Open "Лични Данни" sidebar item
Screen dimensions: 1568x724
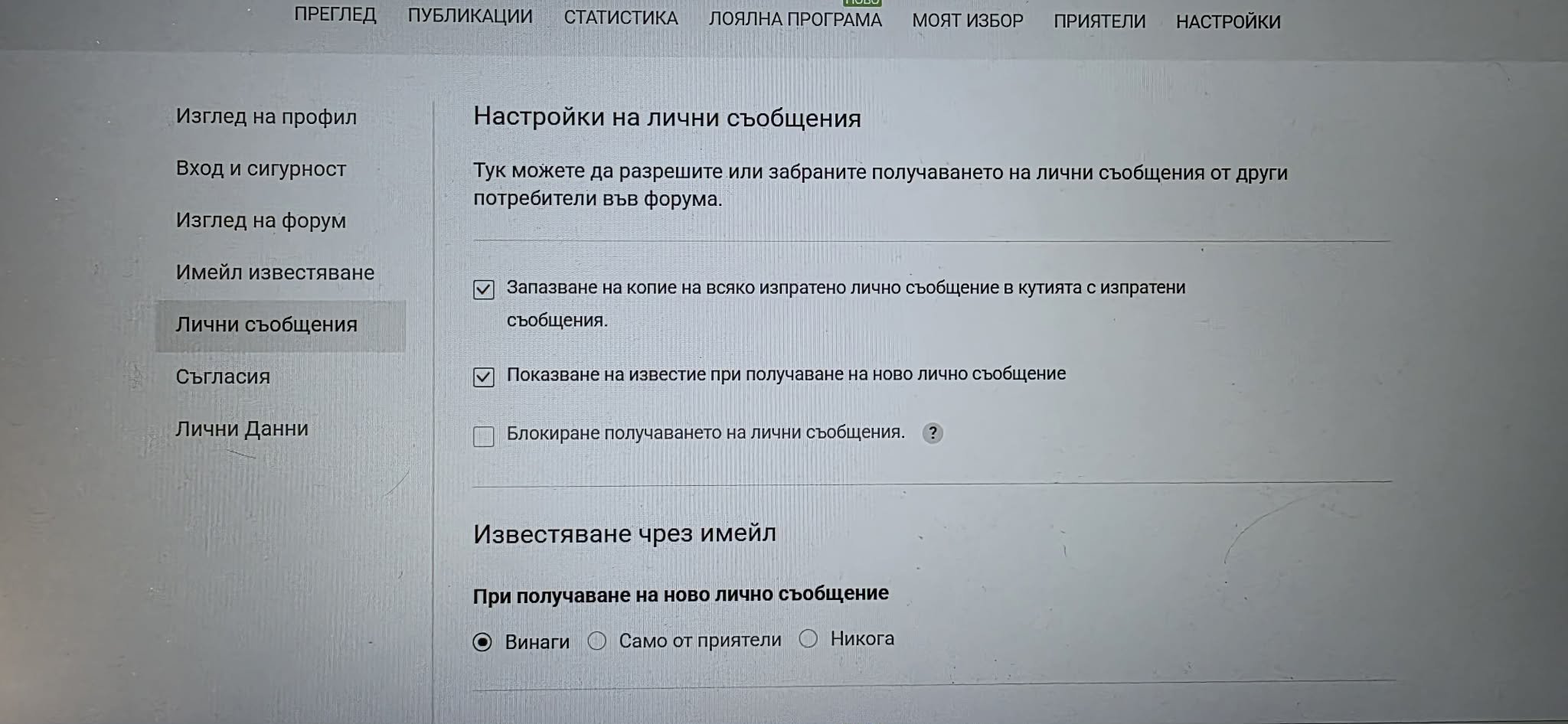point(242,429)
